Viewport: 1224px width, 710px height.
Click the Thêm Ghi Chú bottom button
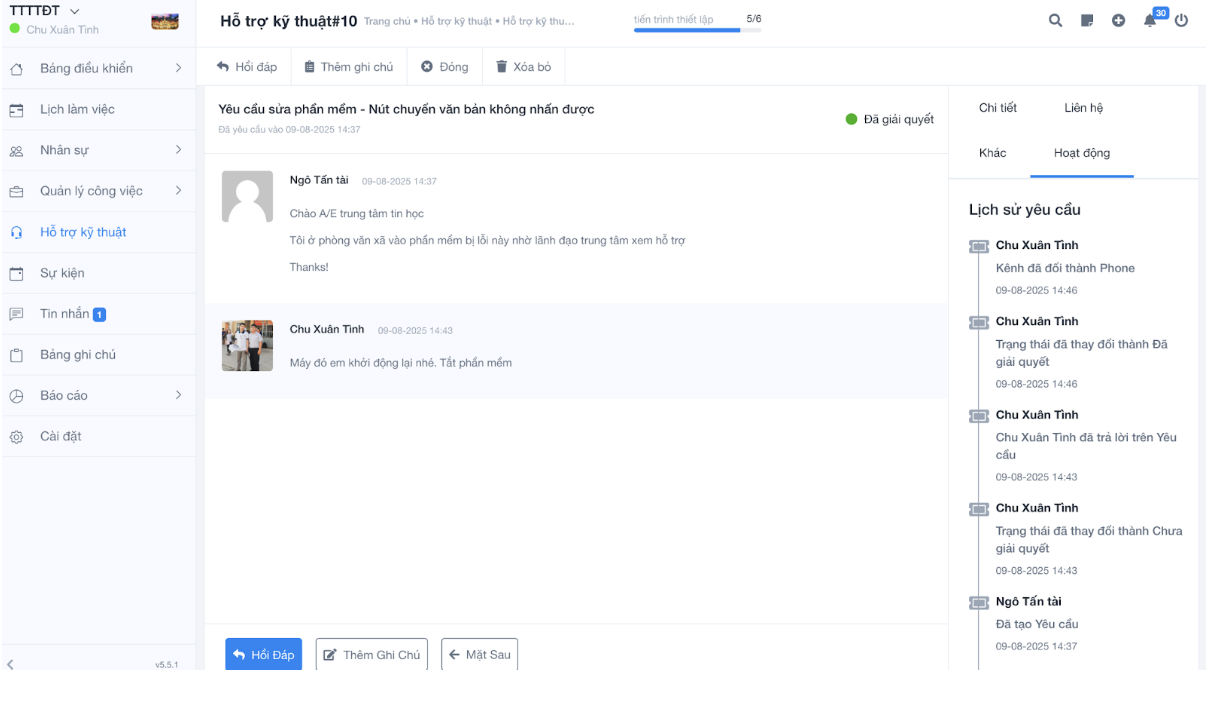(x=371, y=655)
